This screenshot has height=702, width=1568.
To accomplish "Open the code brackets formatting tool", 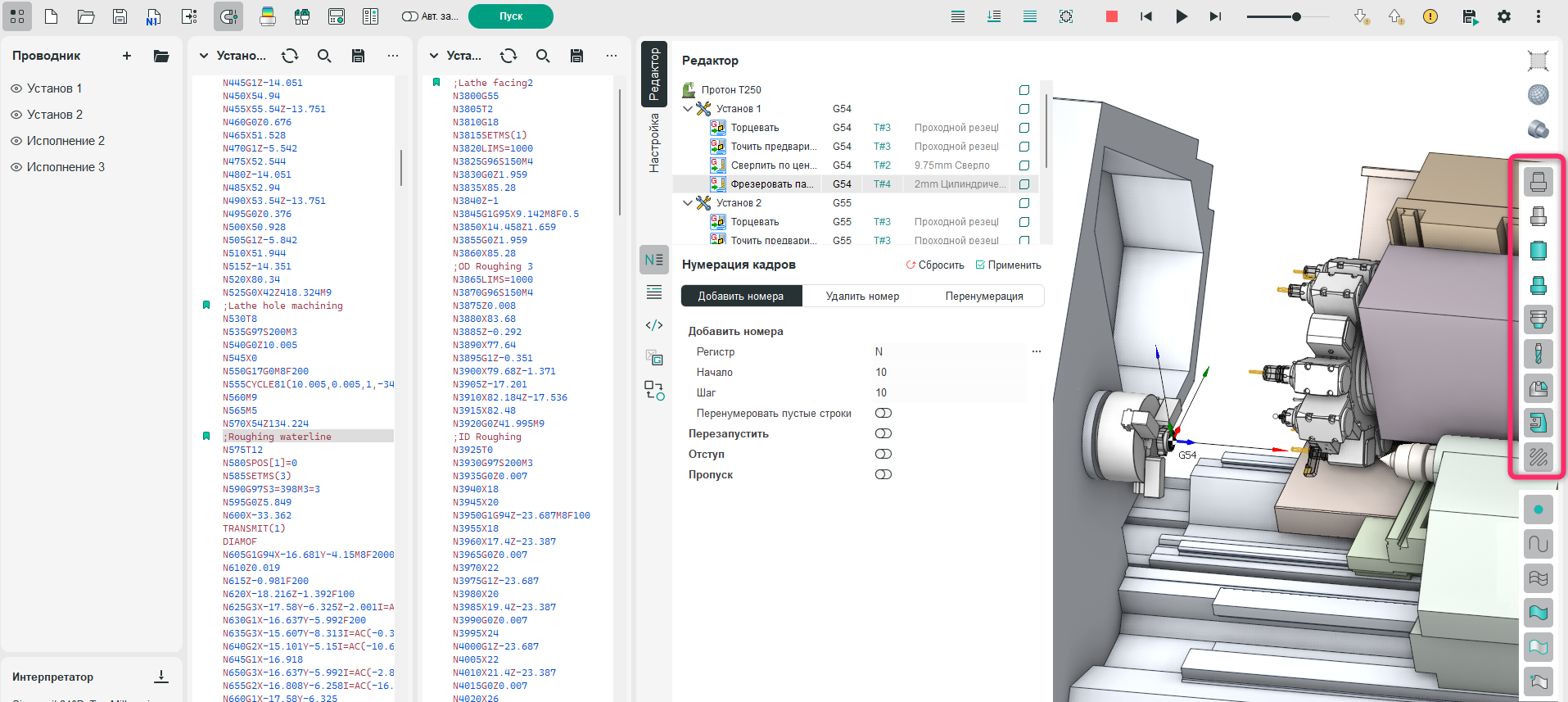I will pyautogui.click(x=653, y=325).
